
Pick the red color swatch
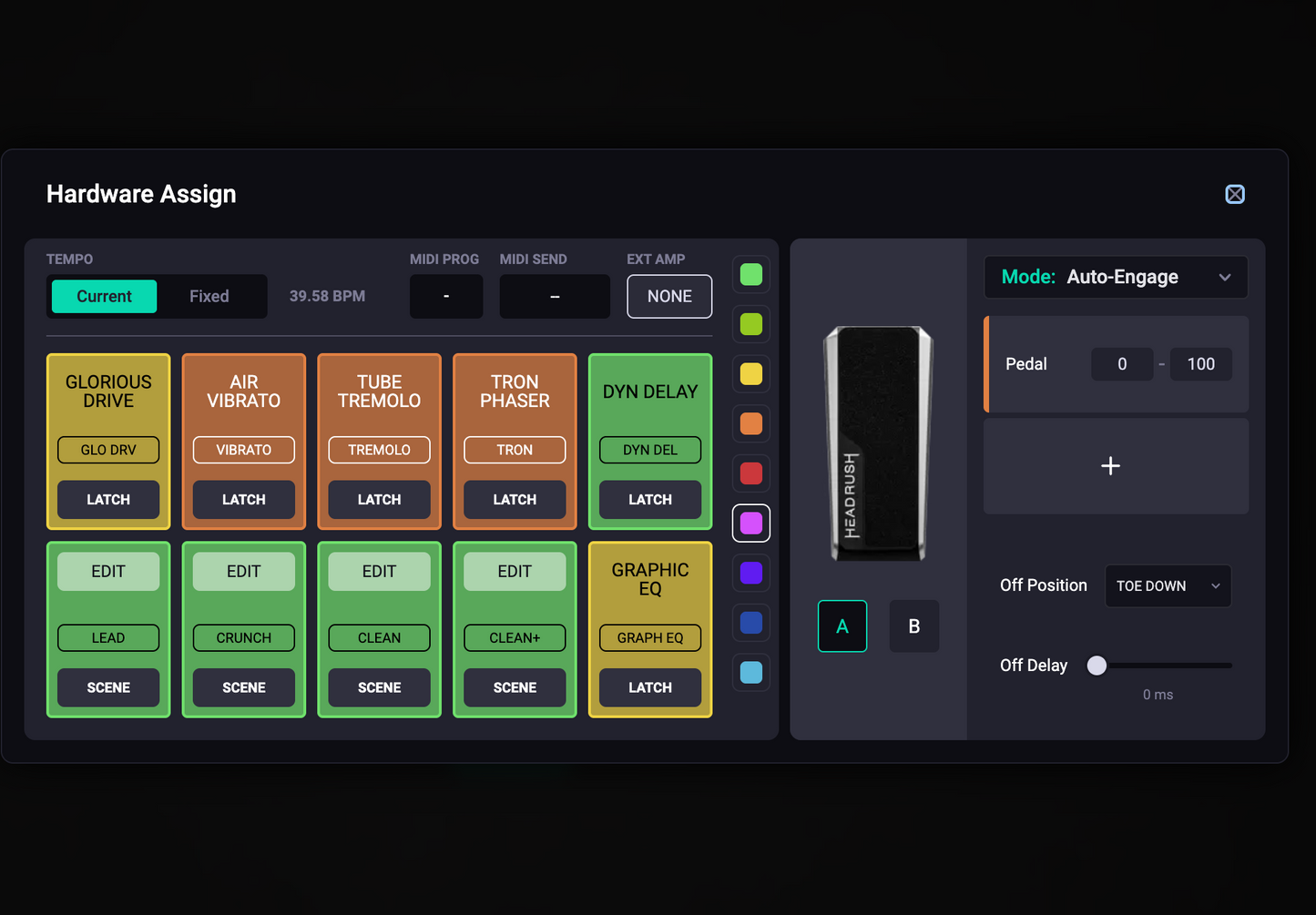click(751, 473)
